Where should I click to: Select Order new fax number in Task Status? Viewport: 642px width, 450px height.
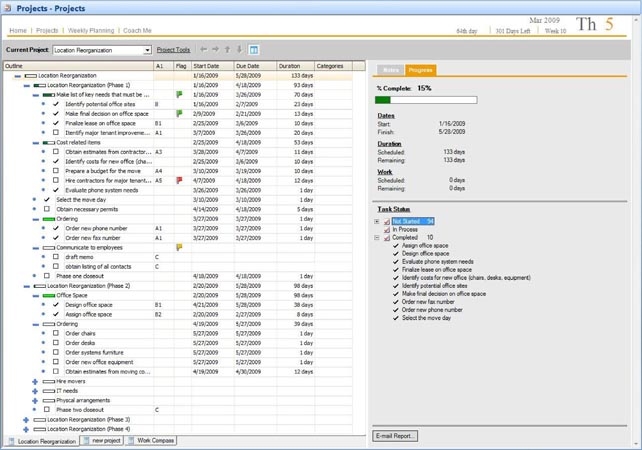point(428,302)
